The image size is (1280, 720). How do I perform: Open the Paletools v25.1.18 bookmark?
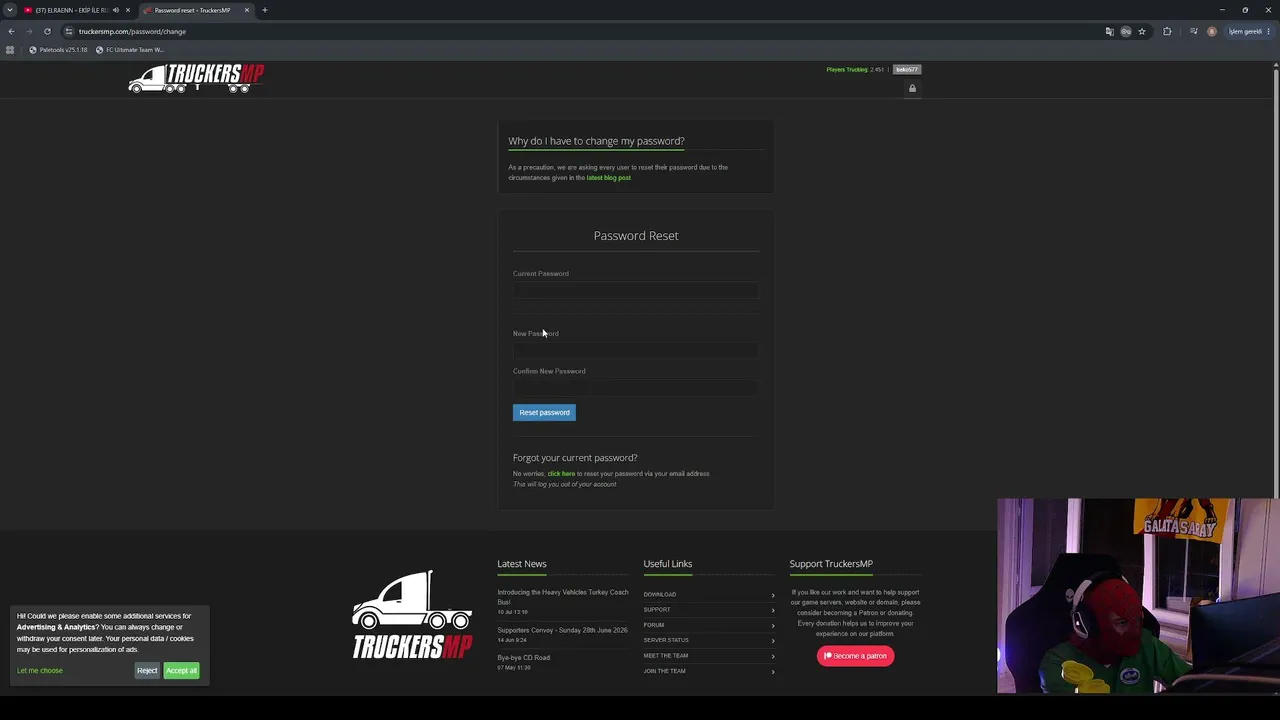pos(58,50)
